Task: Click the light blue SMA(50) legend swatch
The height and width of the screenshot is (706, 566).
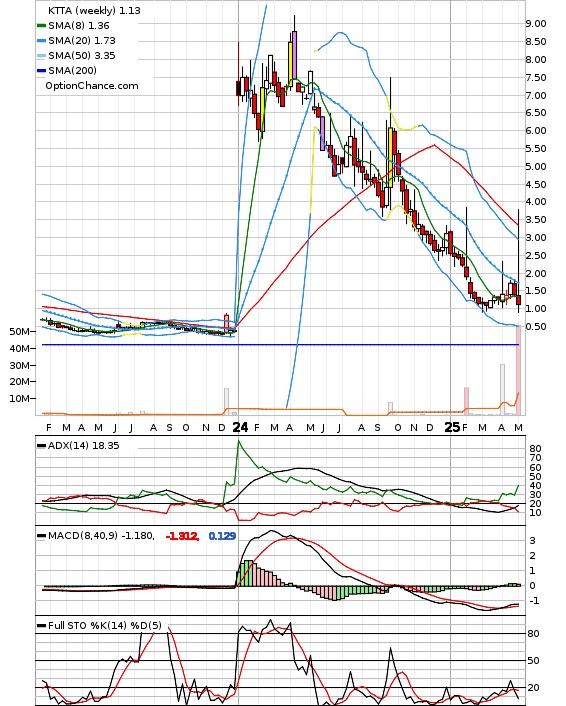Action: coord(41,56)
